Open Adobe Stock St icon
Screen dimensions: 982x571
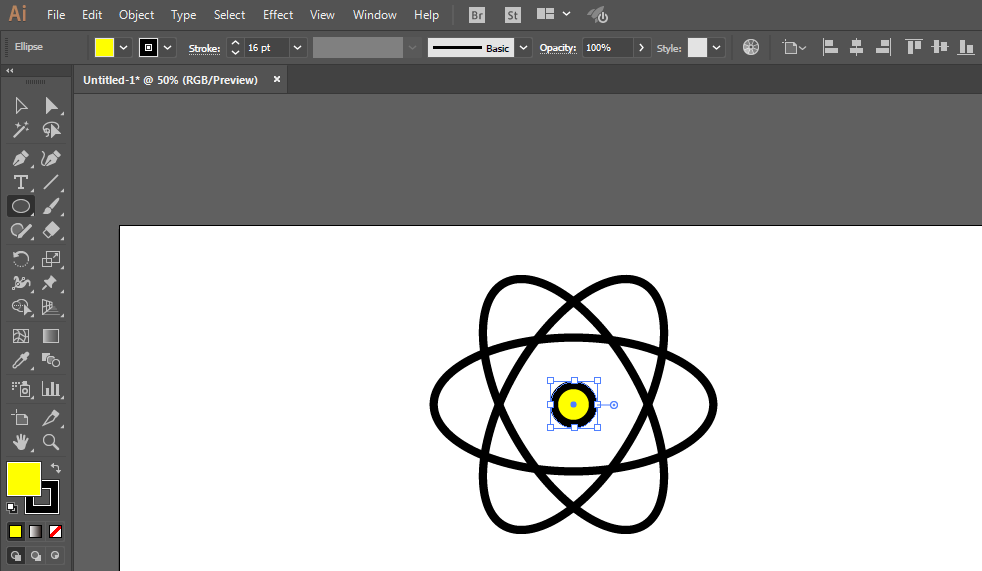512,15
